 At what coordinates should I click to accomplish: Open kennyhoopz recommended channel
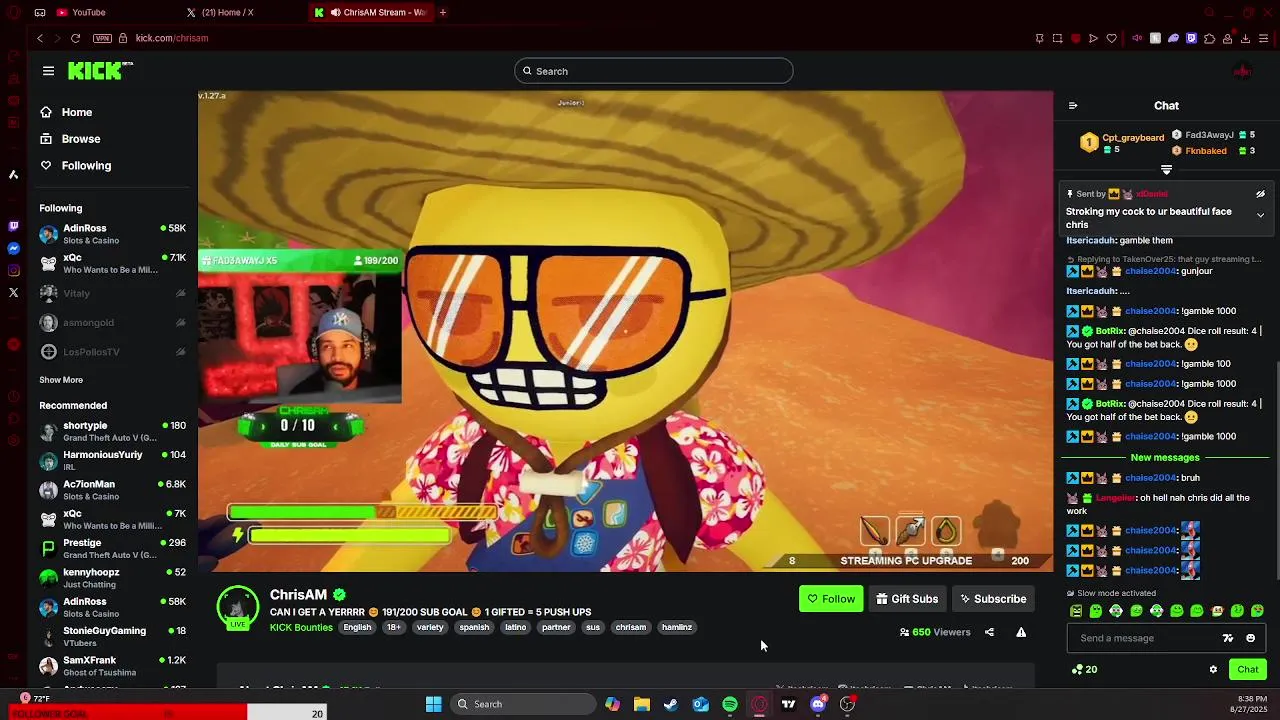pos(112,578)
